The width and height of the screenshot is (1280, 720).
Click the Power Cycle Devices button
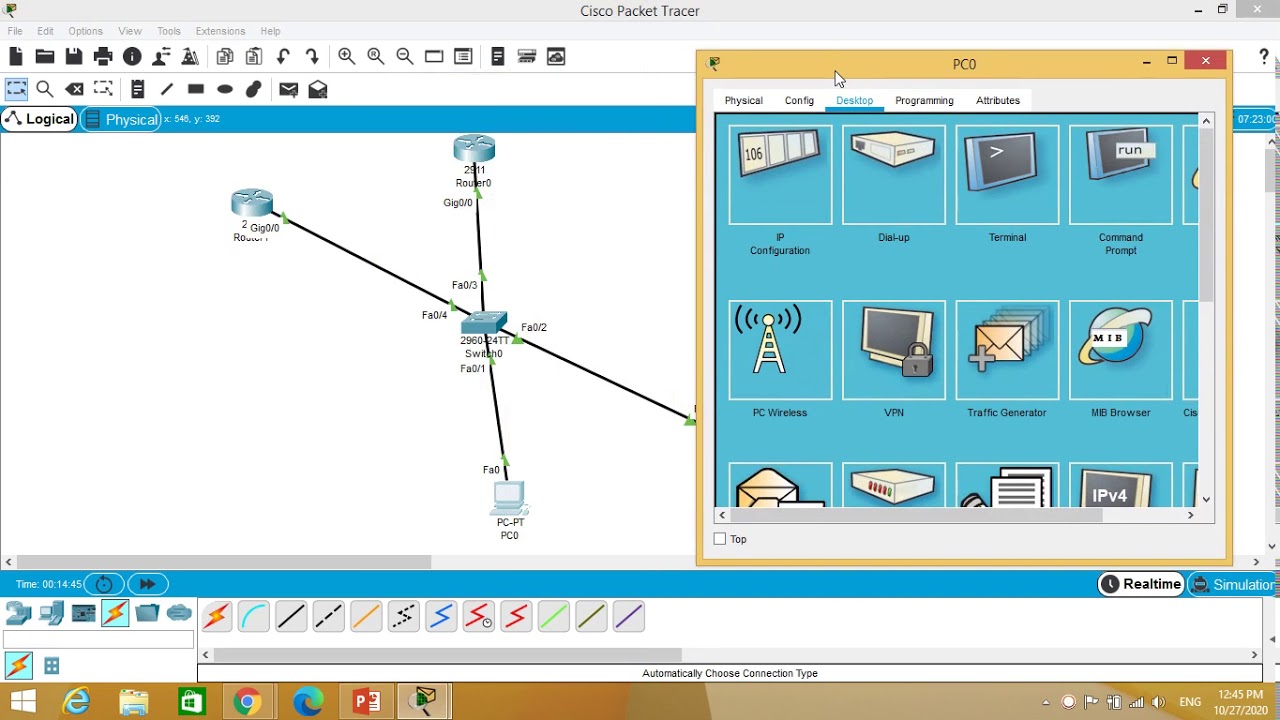(x=104, y=584)
